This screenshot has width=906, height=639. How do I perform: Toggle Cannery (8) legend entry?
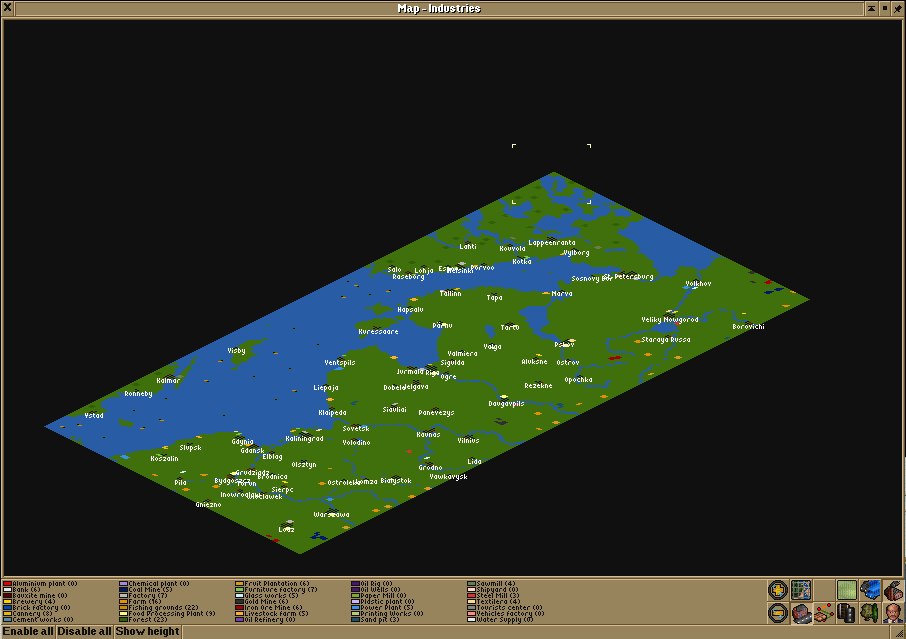pos(28,614)
